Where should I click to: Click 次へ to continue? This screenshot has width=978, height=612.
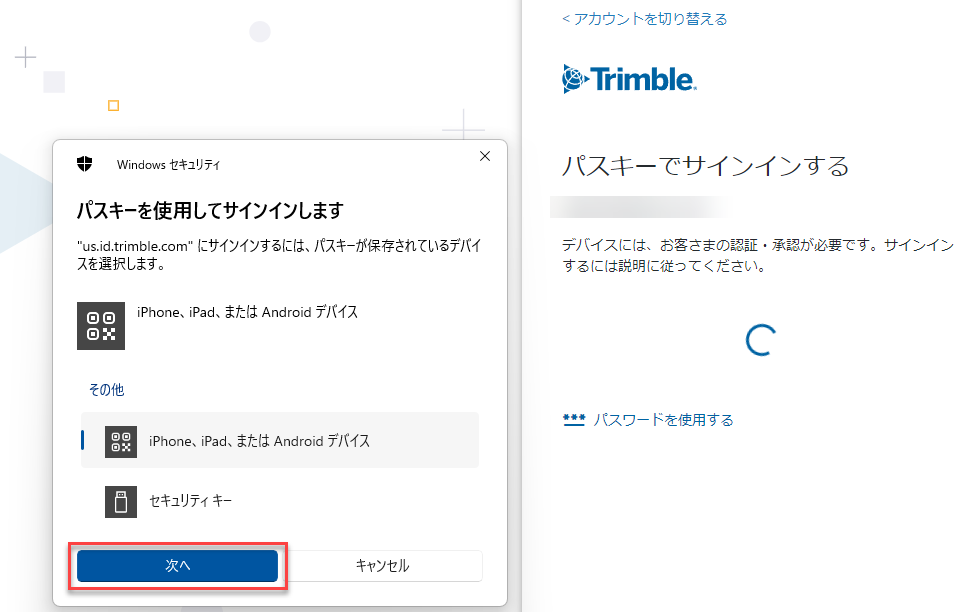[177, 565]
